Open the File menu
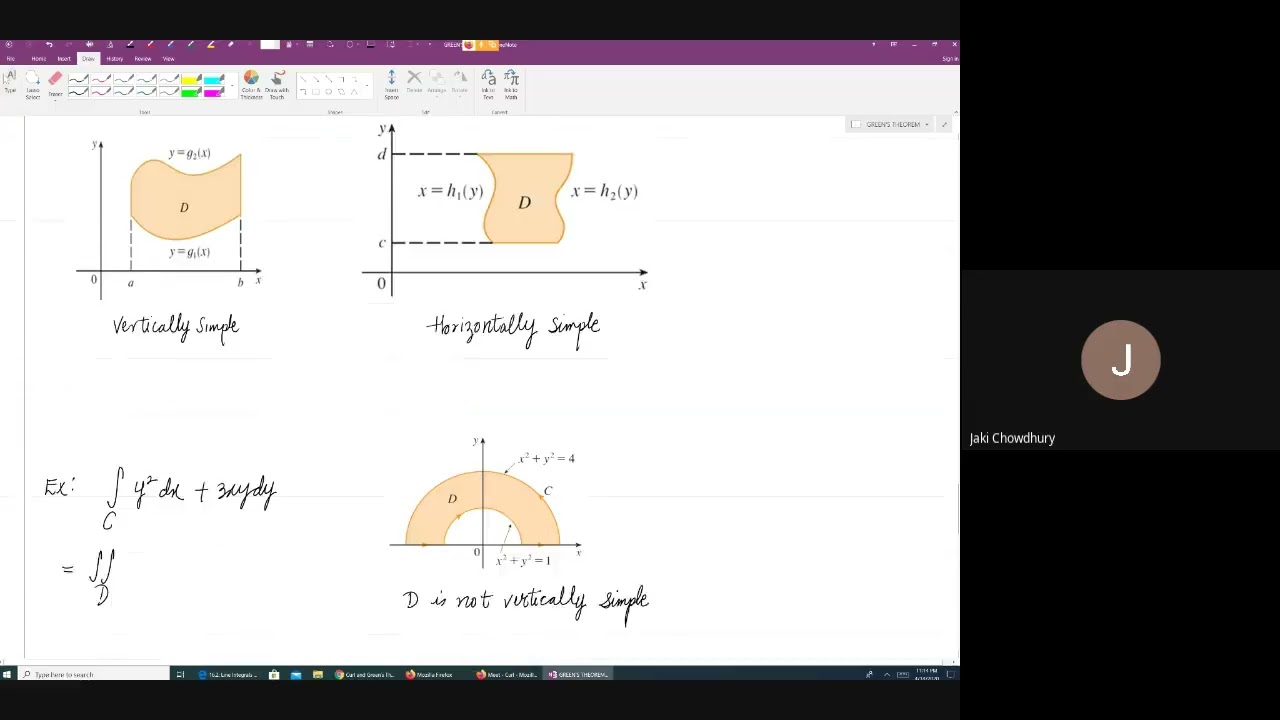 [x=10, y=59]
